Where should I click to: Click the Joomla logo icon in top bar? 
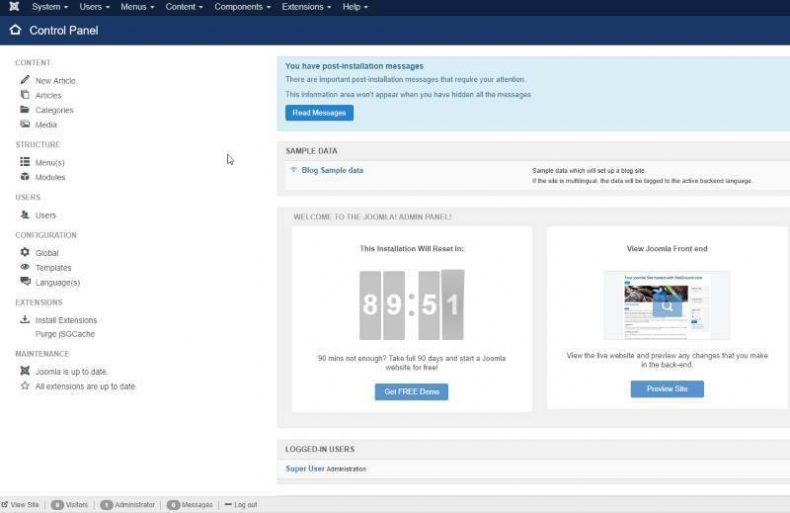click(x=14, y=7)
